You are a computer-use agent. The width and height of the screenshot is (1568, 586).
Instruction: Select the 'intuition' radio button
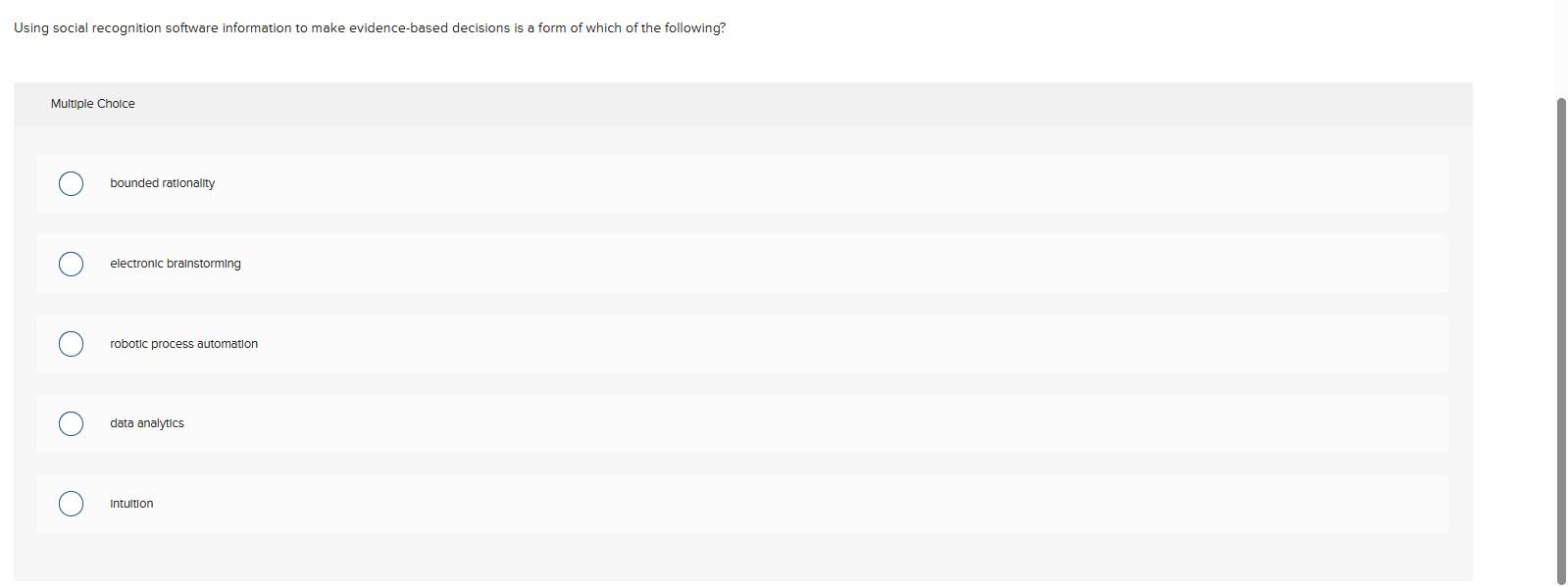coord(70,504)
